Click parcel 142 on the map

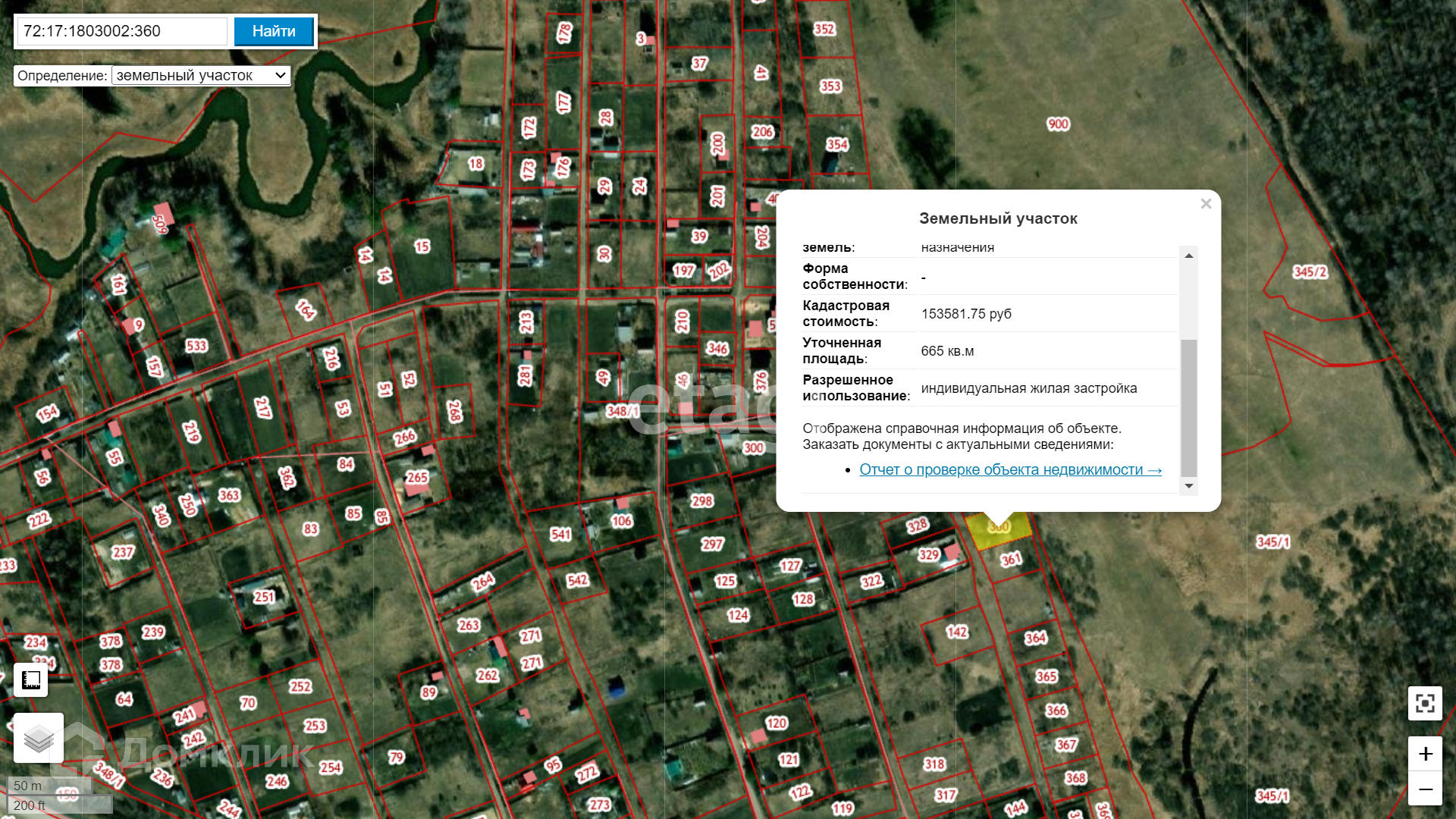point(956,632)
